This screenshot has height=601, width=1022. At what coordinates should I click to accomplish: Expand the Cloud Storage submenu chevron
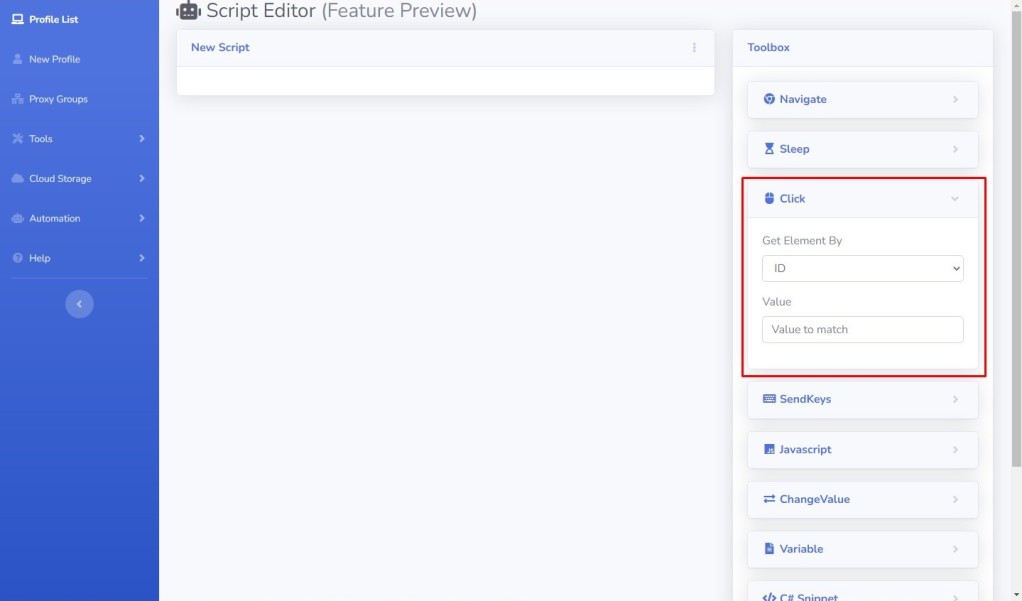click(141, 179)
